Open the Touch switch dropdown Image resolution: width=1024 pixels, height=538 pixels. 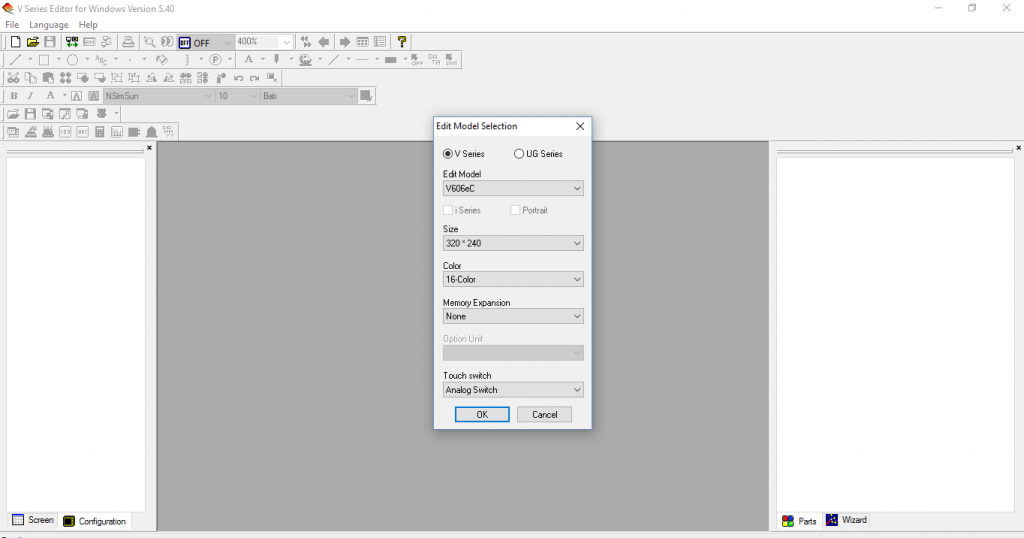pos(513,390)
